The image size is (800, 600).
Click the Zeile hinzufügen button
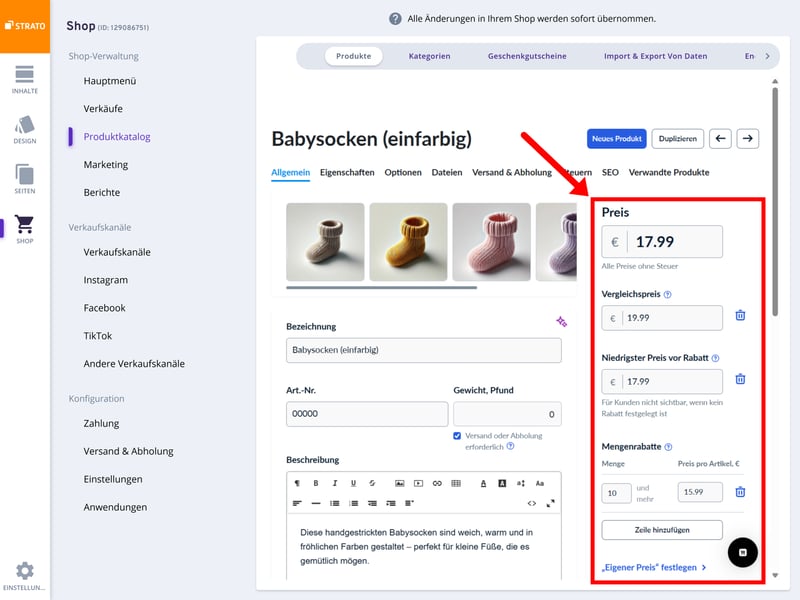(x=662, y=530)
